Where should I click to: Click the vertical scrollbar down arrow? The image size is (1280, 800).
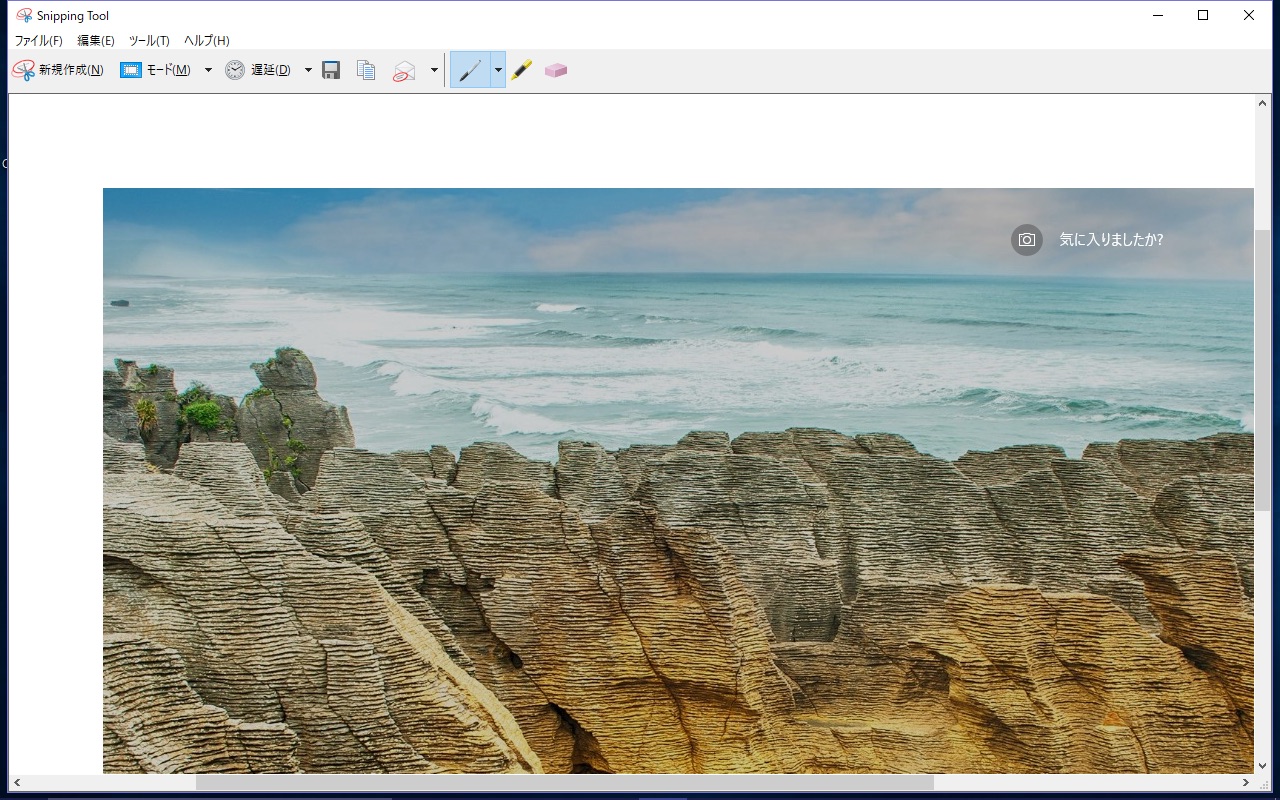pyautogui.click(x=1263, y=765)
